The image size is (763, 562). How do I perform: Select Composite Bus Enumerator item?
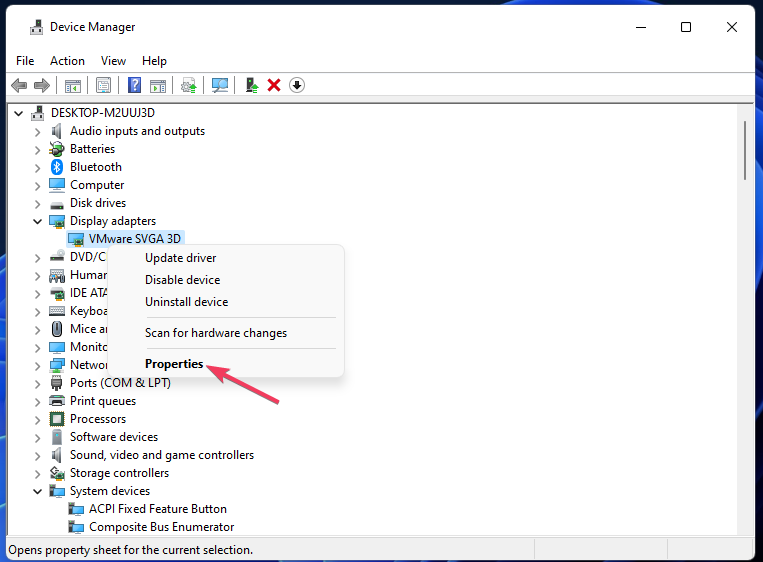pos(162,527)
